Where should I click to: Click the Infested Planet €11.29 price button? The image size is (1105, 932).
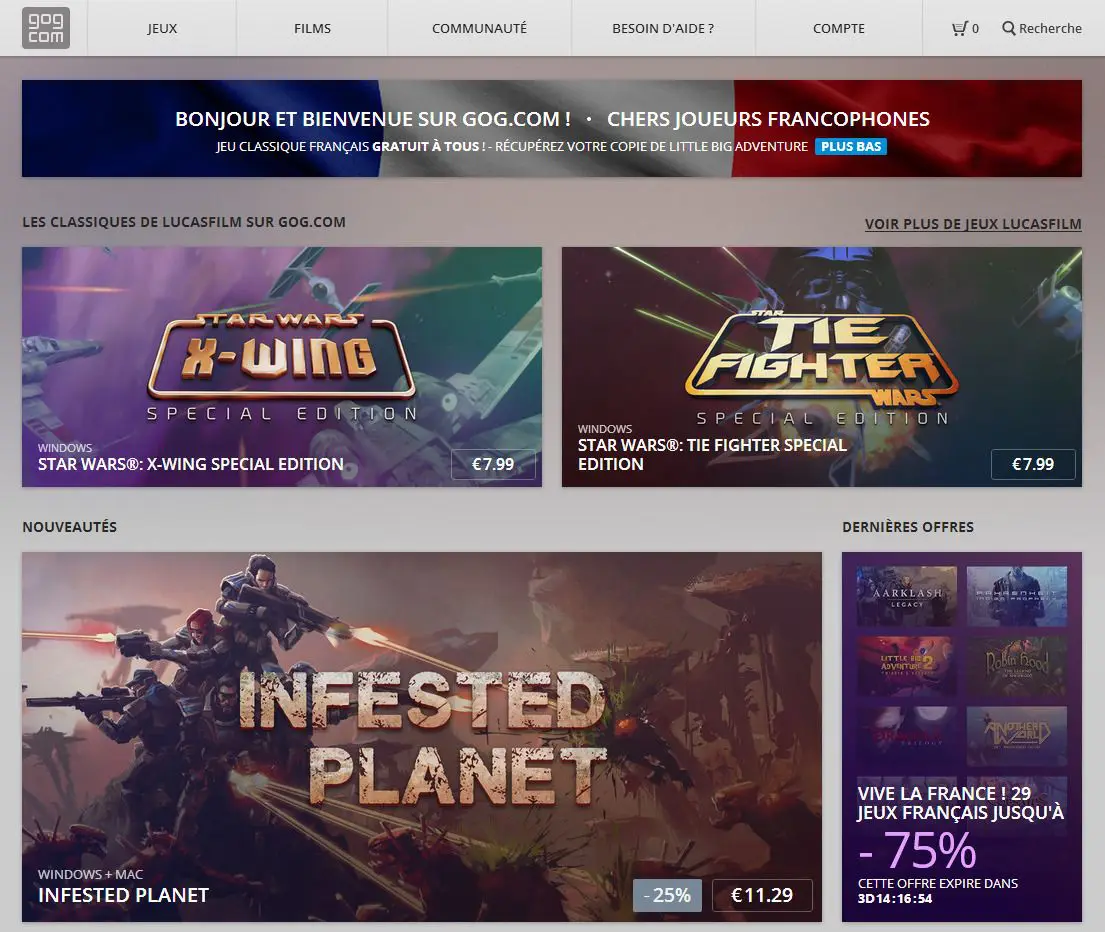(762, 895)
